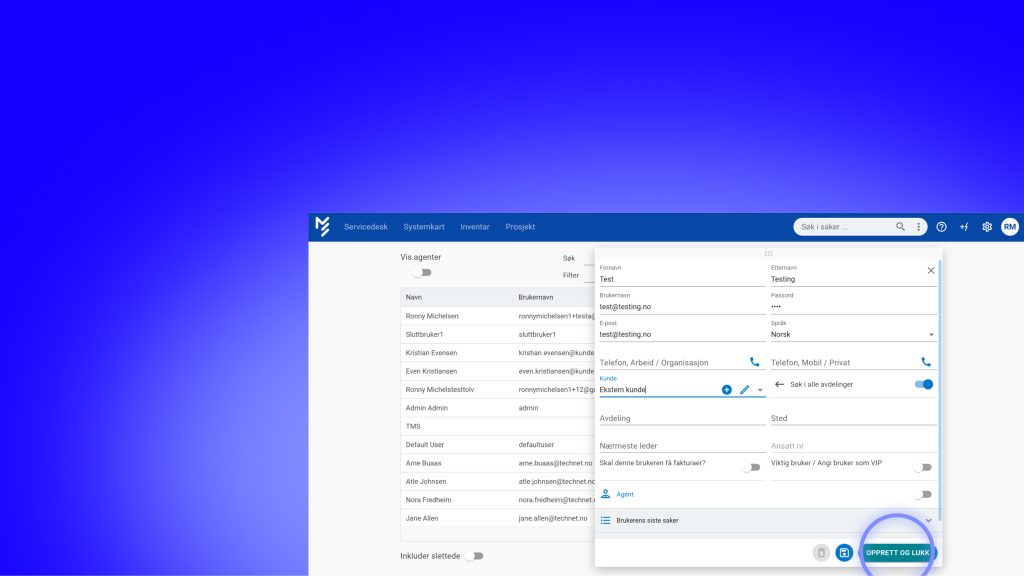Open the Servicedesk menu
This screenshot has width=1024, height=576.
point(366,227)
